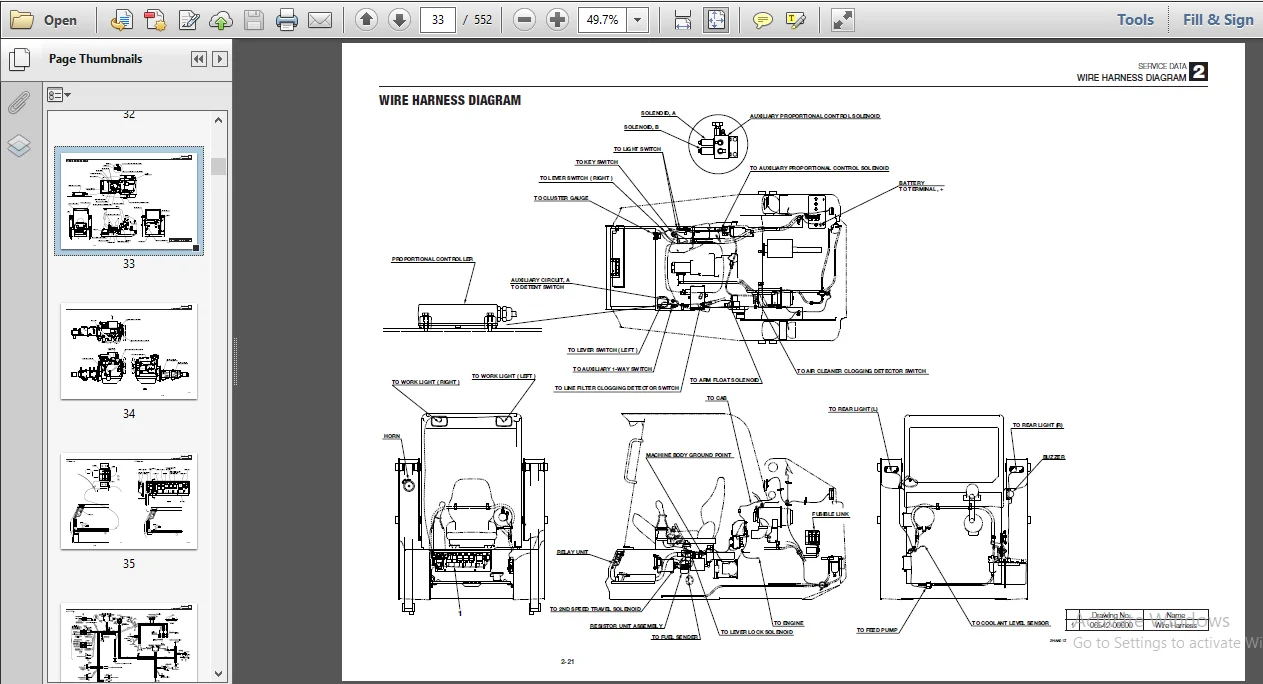Image resolution: width=1263 pixels, height=684 pixels.
Task: Click the page number field showing 33
Action: [438, 19]
